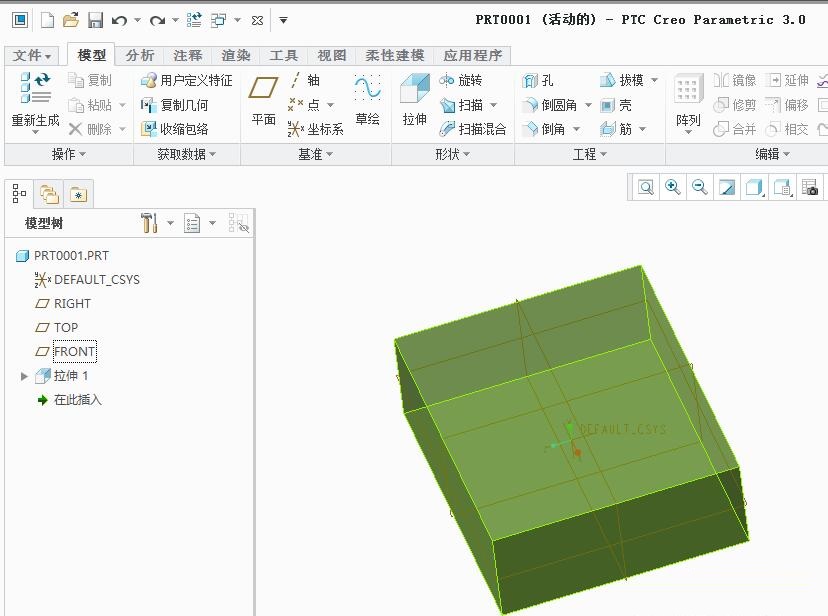Switch to the model tree tab icon
828x616 pixels.
[20, 194]
